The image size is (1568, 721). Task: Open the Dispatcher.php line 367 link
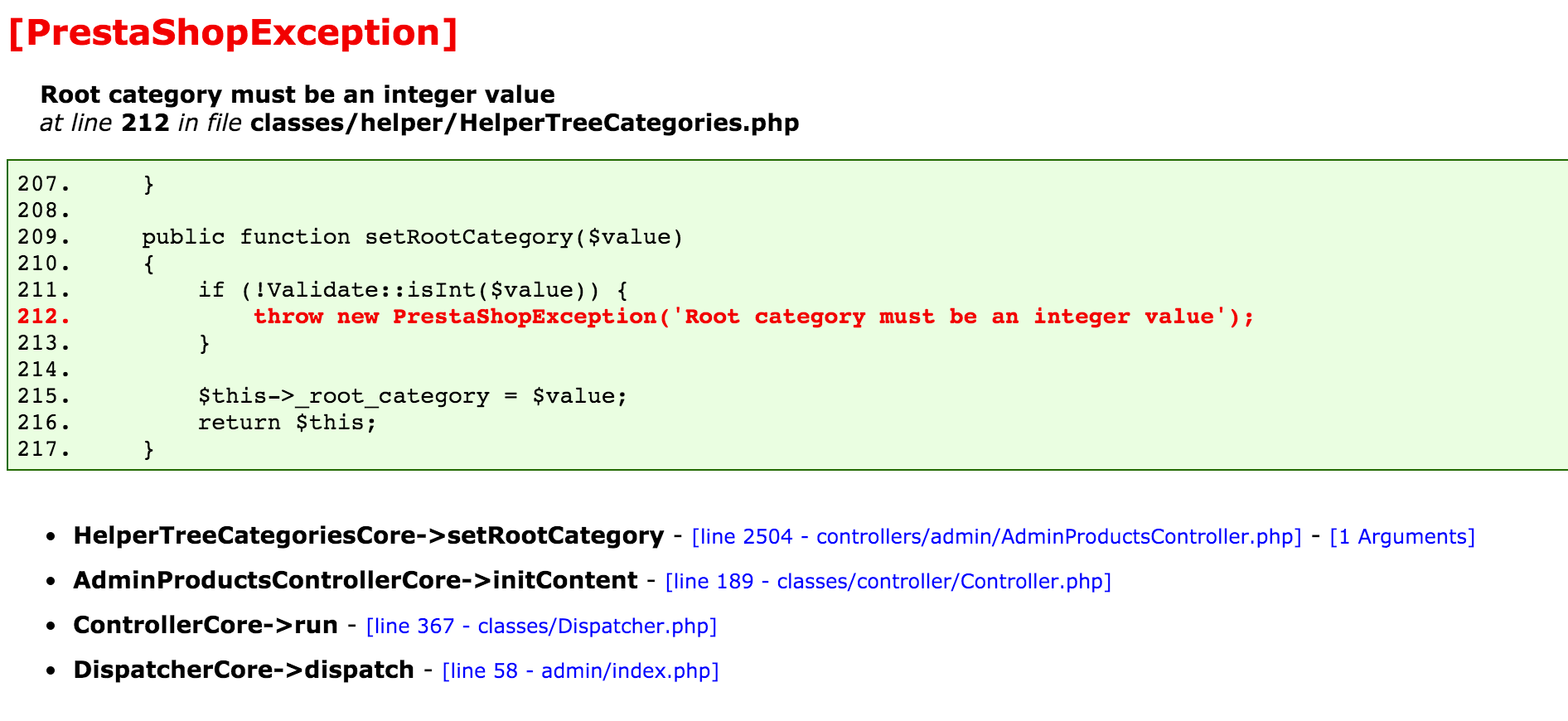(x=541, y=627)
